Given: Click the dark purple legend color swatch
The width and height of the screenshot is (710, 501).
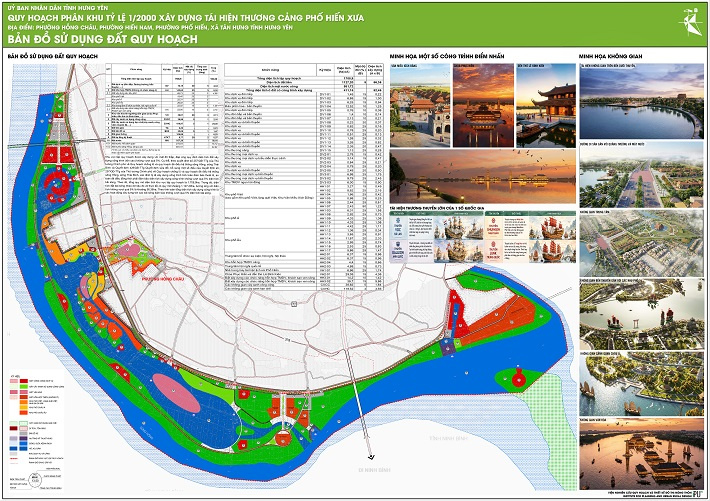Looking at the screenshot, I should click(24, 438).
